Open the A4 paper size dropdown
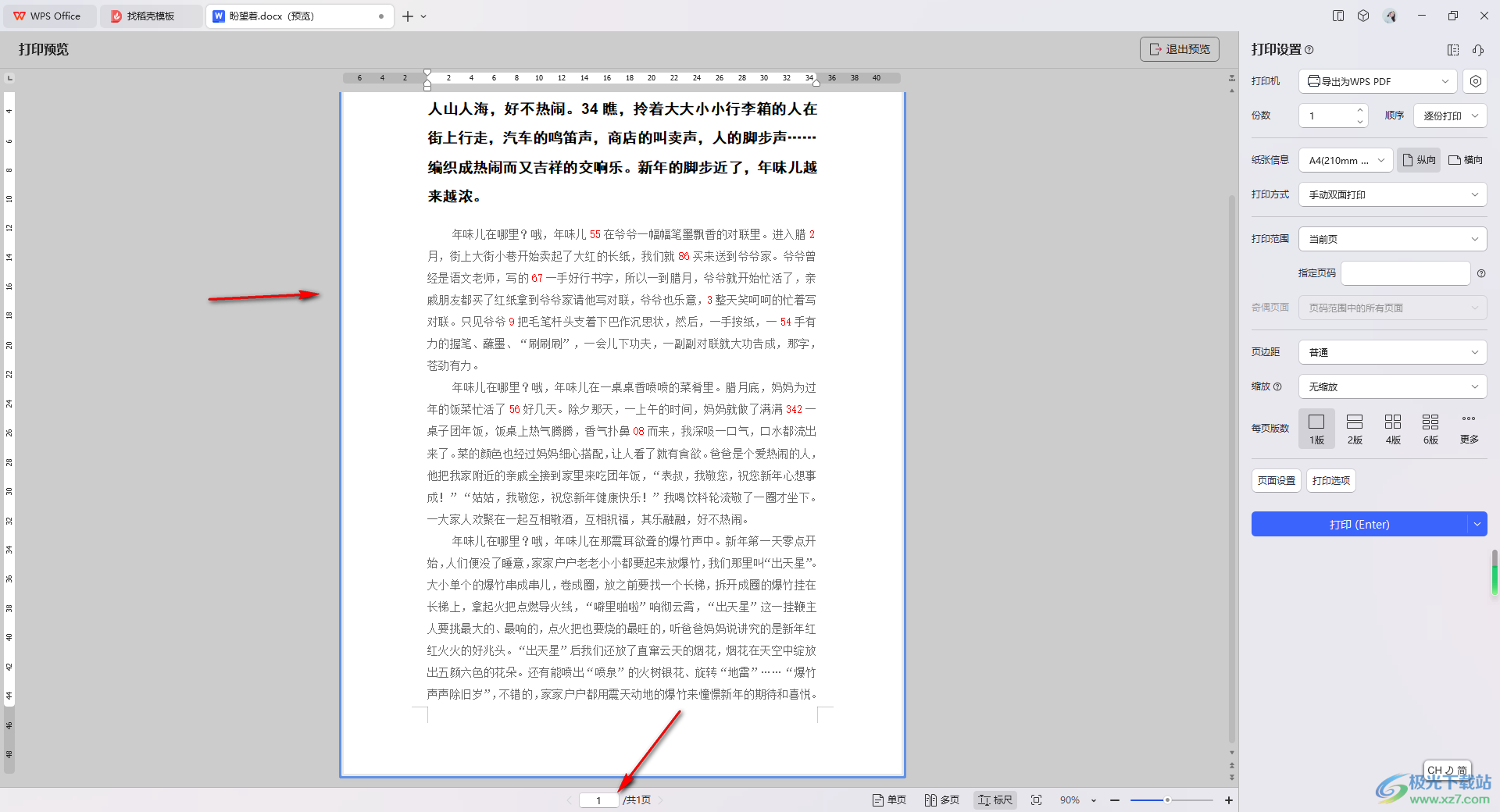Image resolution: width=1500 pixels, height=812 pixels. point(1346,160)
